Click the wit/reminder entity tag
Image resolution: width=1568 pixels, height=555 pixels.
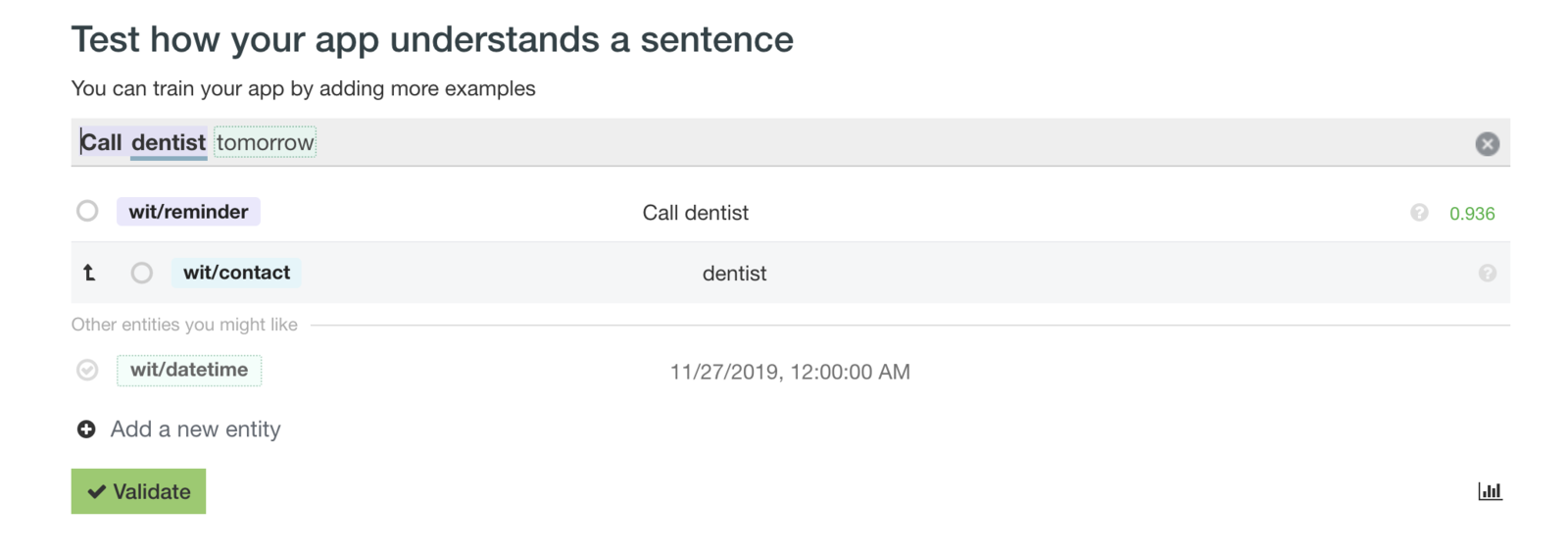[188, 212]
